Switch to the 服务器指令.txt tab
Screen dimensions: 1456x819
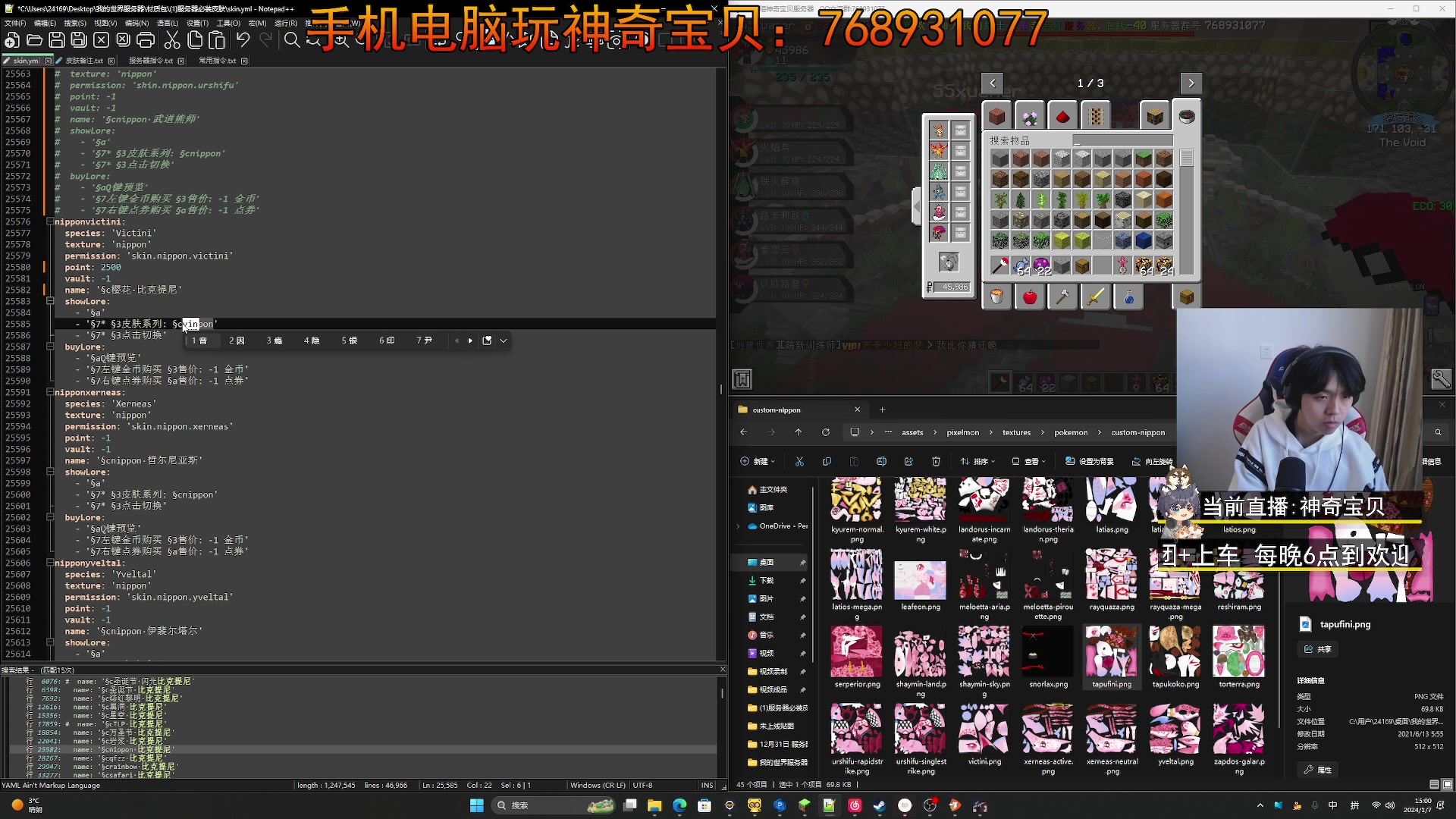151,60
